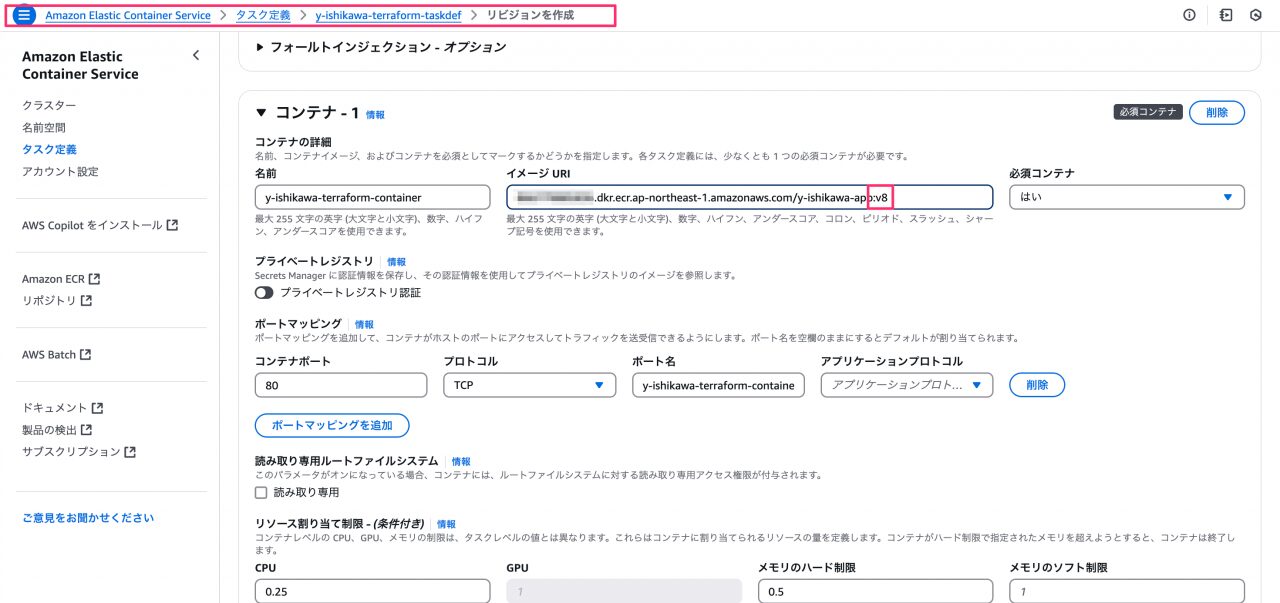Click the 名前 field with y-ishikawa-terraform-container
1280x603 pixels.
coord(372,197)
